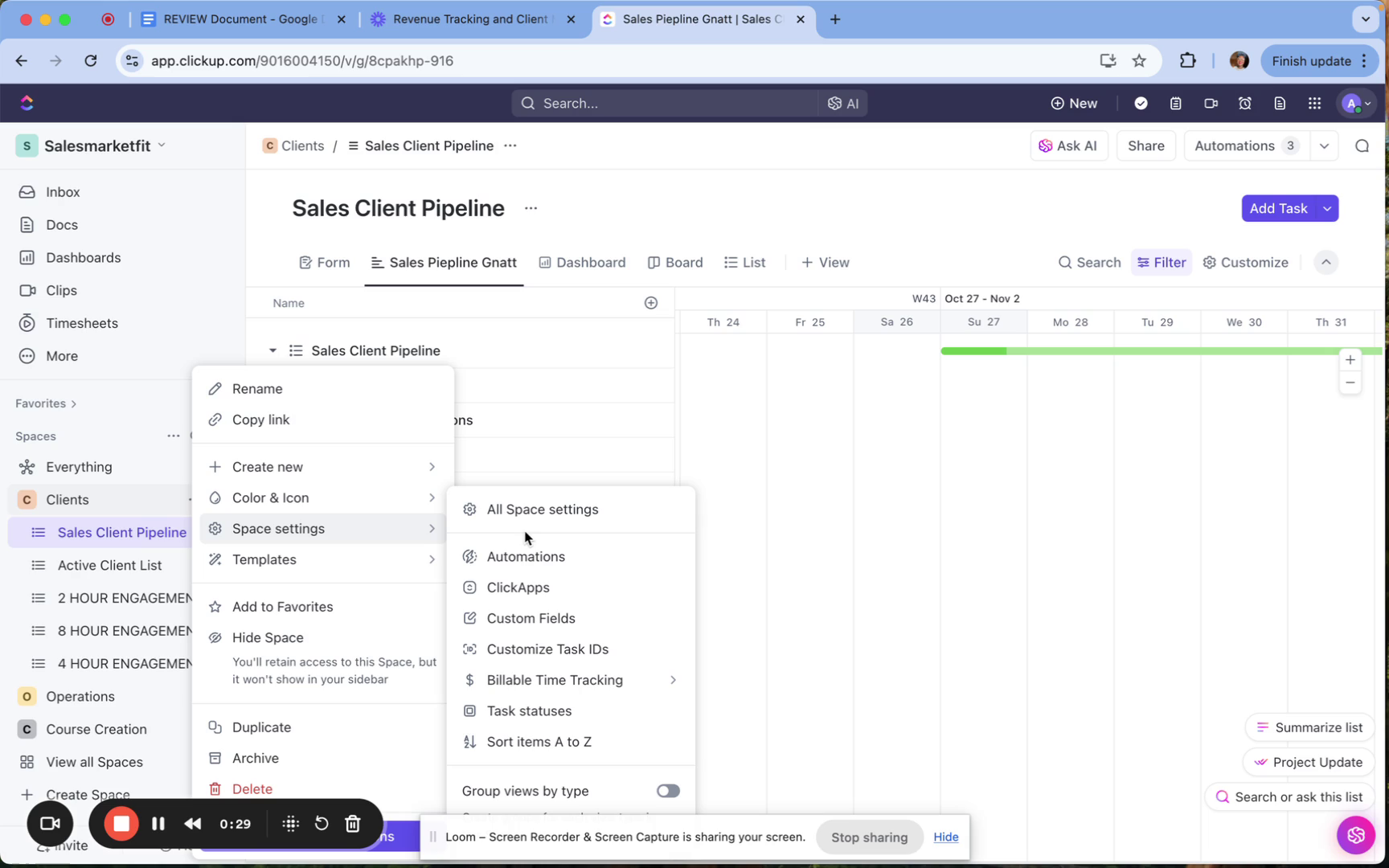Stop the Loom recording
1389x868 pixels.
[x=121, y=824]
